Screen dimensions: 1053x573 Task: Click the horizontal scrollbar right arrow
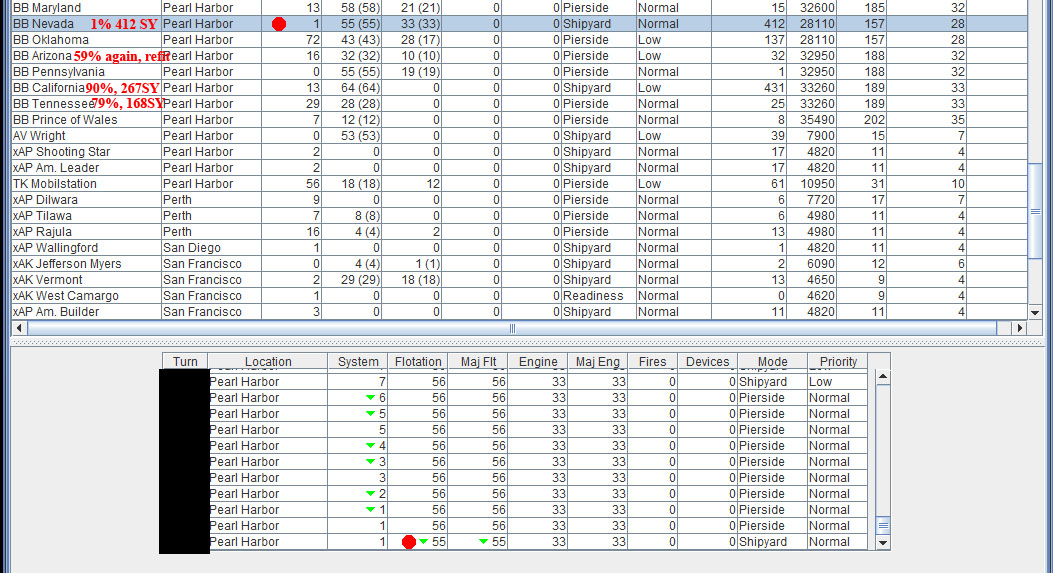[1020, 328]
